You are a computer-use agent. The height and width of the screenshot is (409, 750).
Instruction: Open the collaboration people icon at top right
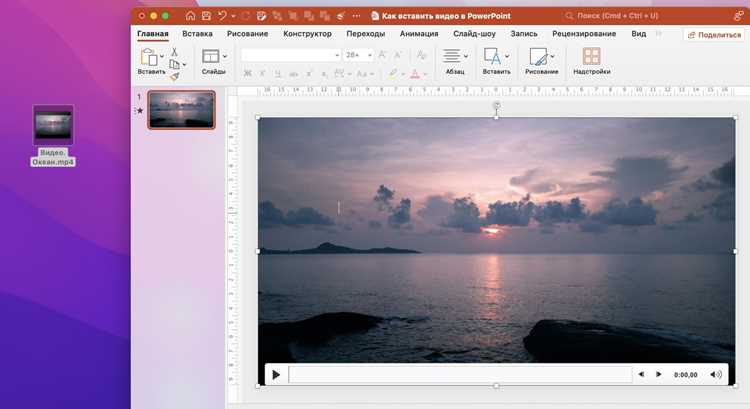tap(739, 16)
